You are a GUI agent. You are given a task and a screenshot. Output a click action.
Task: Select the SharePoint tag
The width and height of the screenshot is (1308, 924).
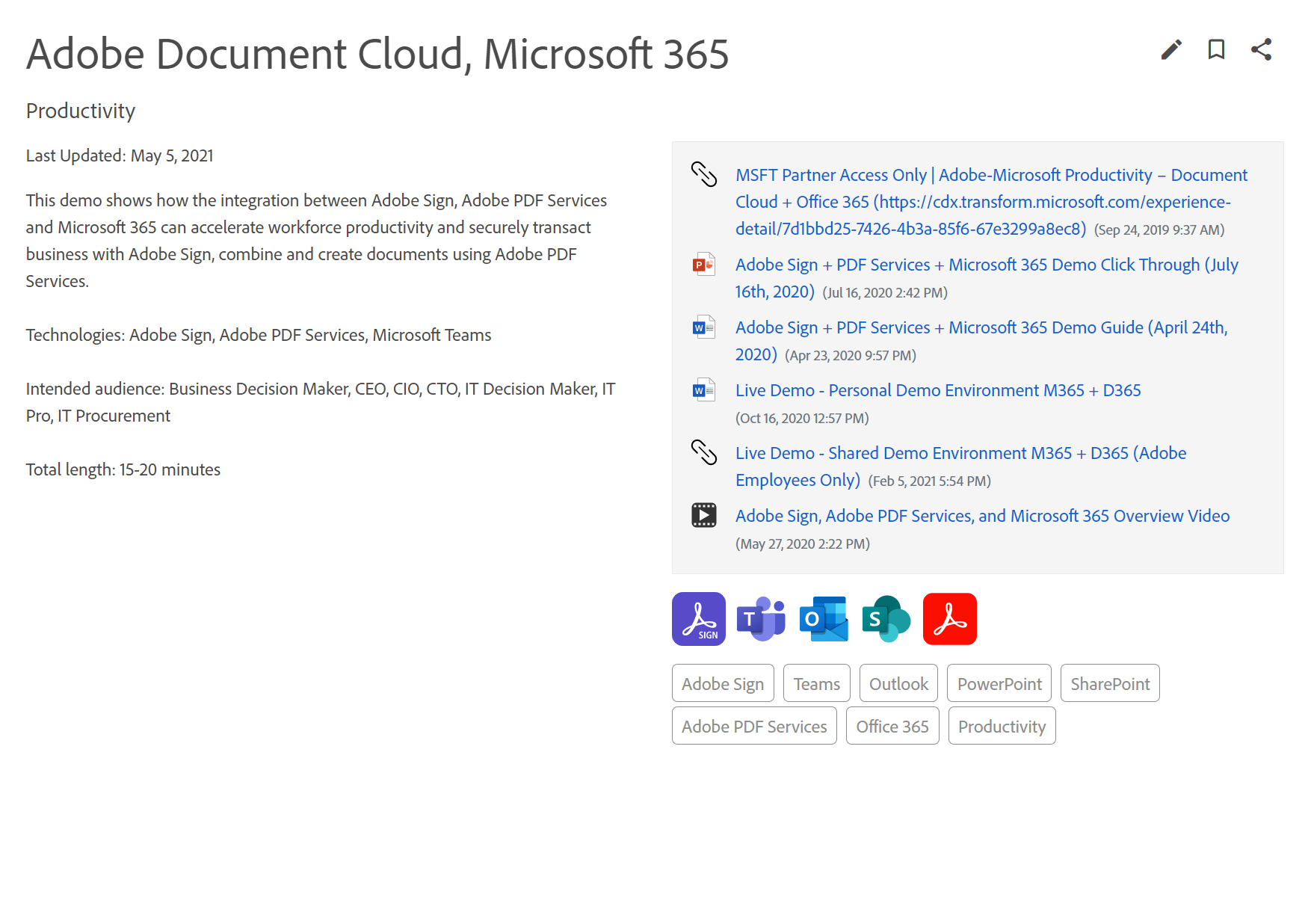coord(1110,683)
